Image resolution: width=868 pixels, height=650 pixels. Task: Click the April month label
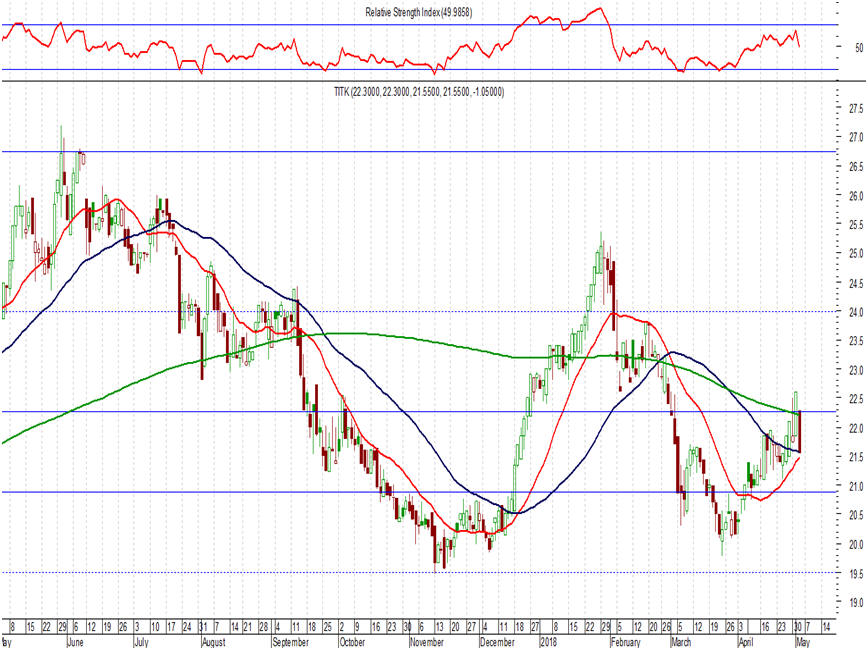[x=746, y=642]
